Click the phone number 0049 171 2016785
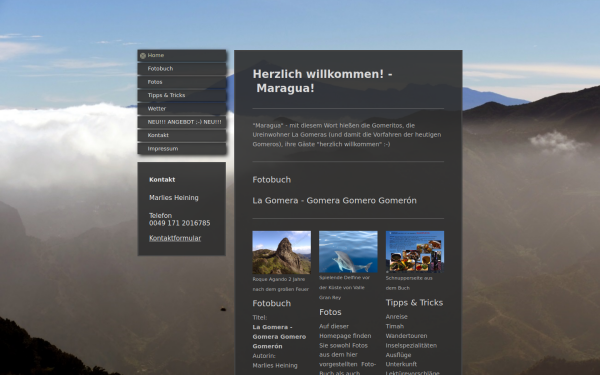600x375 pixels. pos(179,223)
